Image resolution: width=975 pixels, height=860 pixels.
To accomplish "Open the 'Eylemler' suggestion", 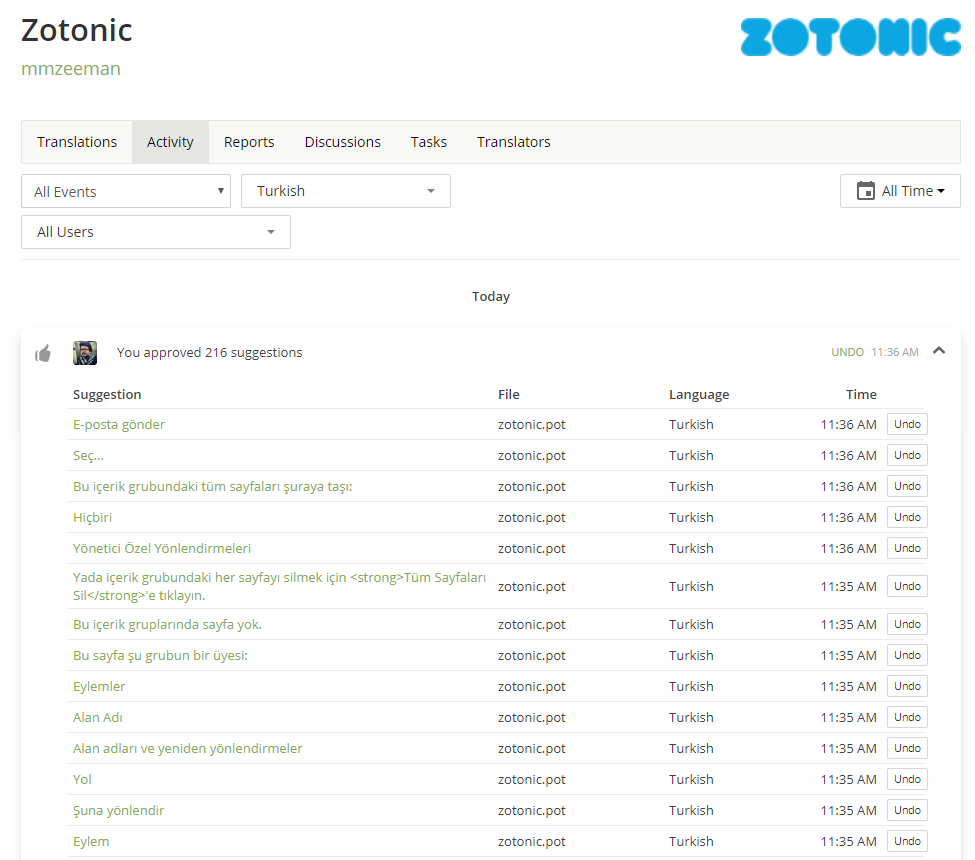I will 99,687.
